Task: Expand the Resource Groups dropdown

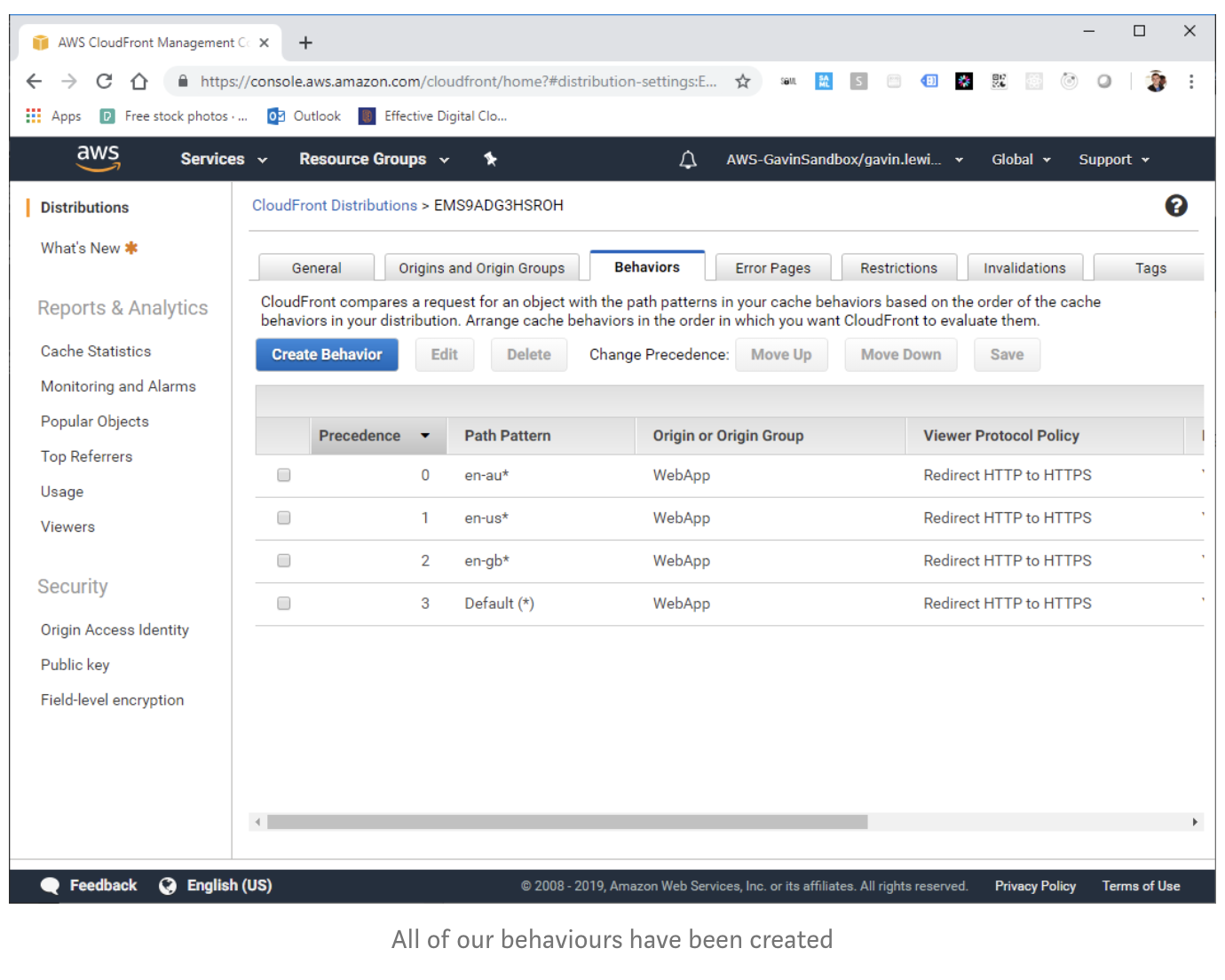Action: (374, 160)
